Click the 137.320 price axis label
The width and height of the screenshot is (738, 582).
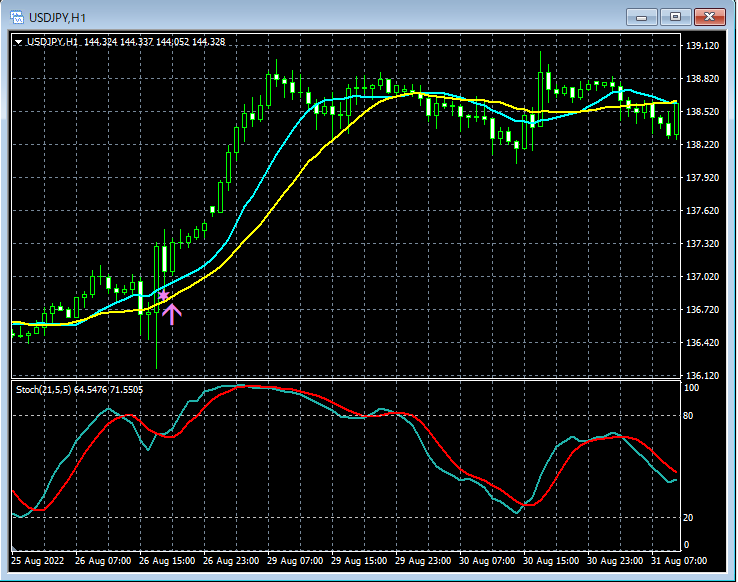tap(702, 243)
